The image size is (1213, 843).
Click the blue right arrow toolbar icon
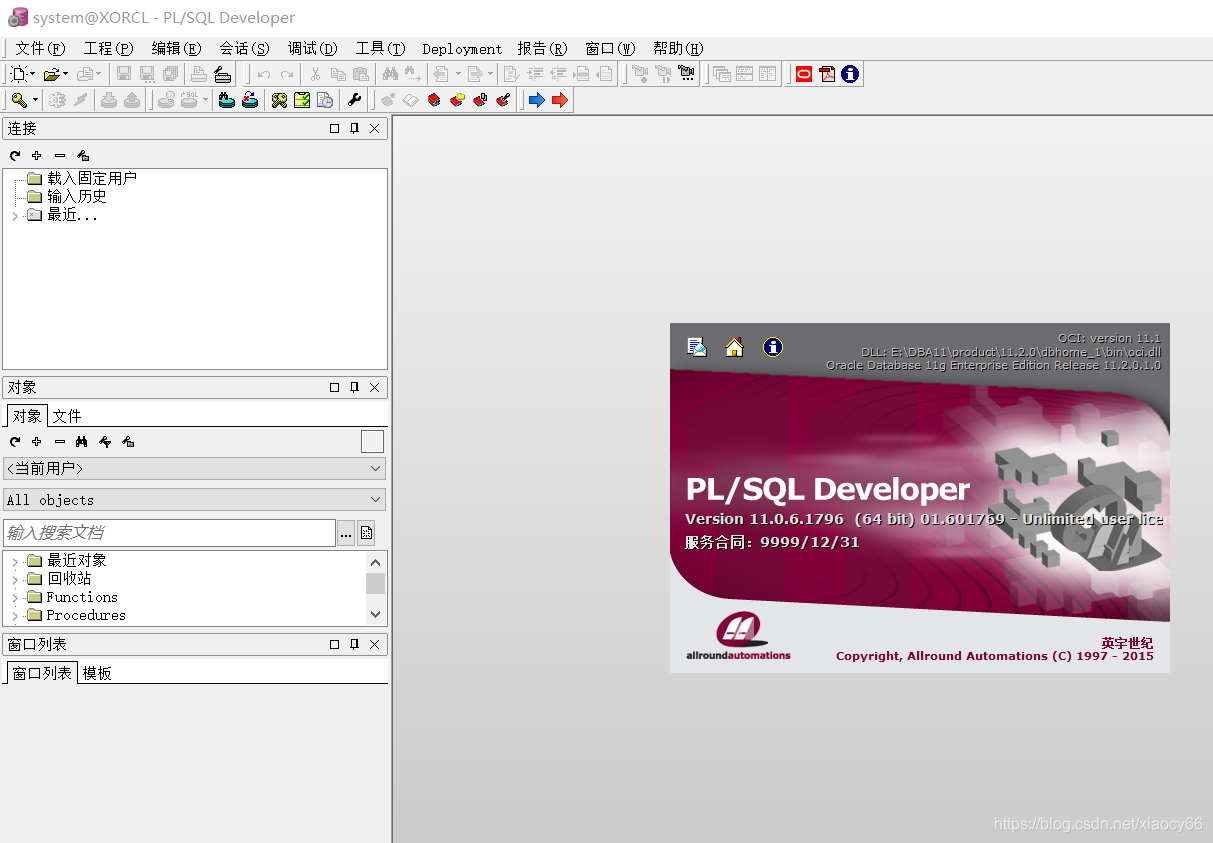536,100
